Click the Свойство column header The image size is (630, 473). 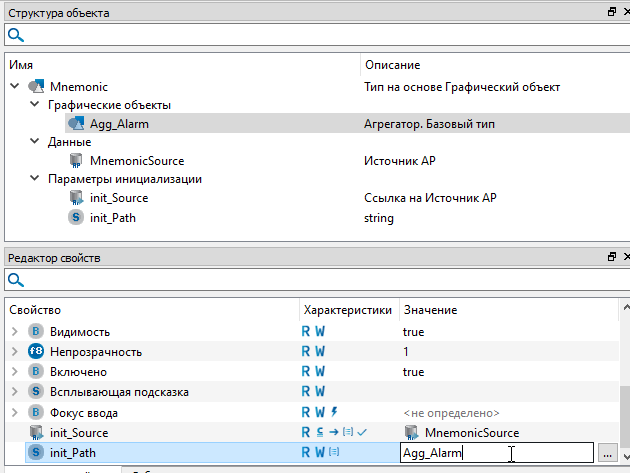(x=36, y=310)
